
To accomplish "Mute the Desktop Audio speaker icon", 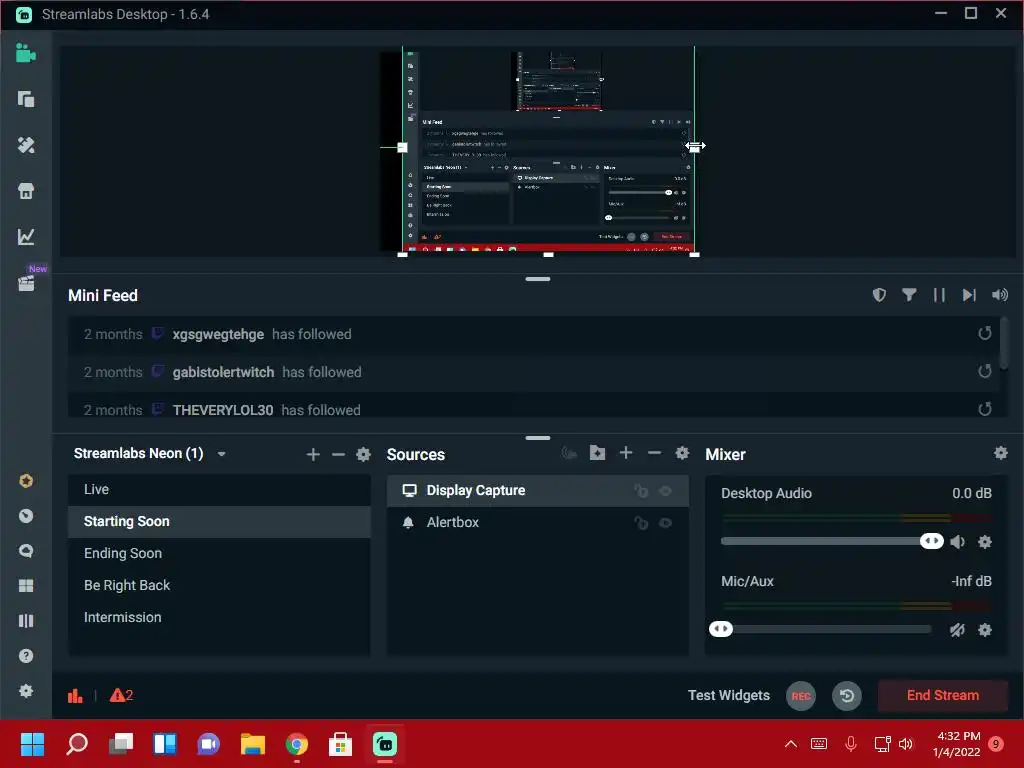I will click(958, 542).
